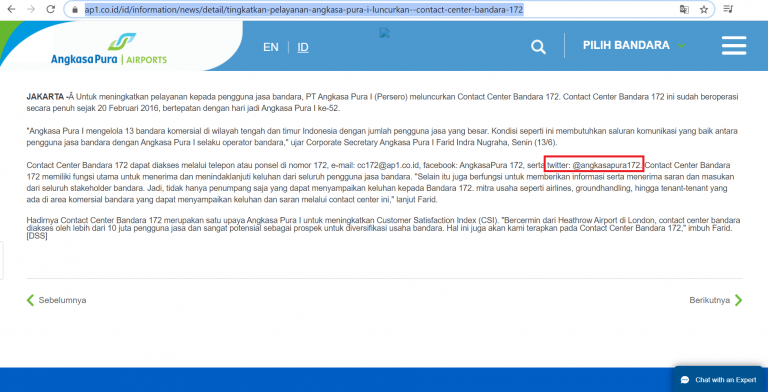
Task: Click the Angkasa Pura Airports logo
Action: coord(109,49)
